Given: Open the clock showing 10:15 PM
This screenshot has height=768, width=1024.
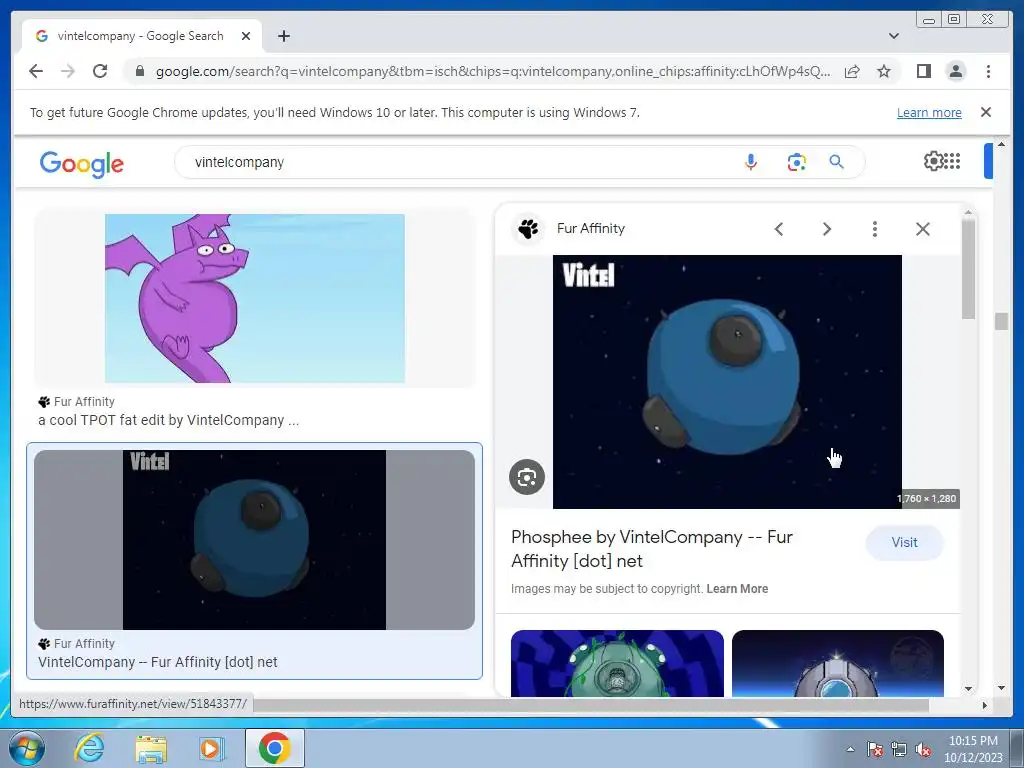Looking at the screenshot, I should 973,748.
